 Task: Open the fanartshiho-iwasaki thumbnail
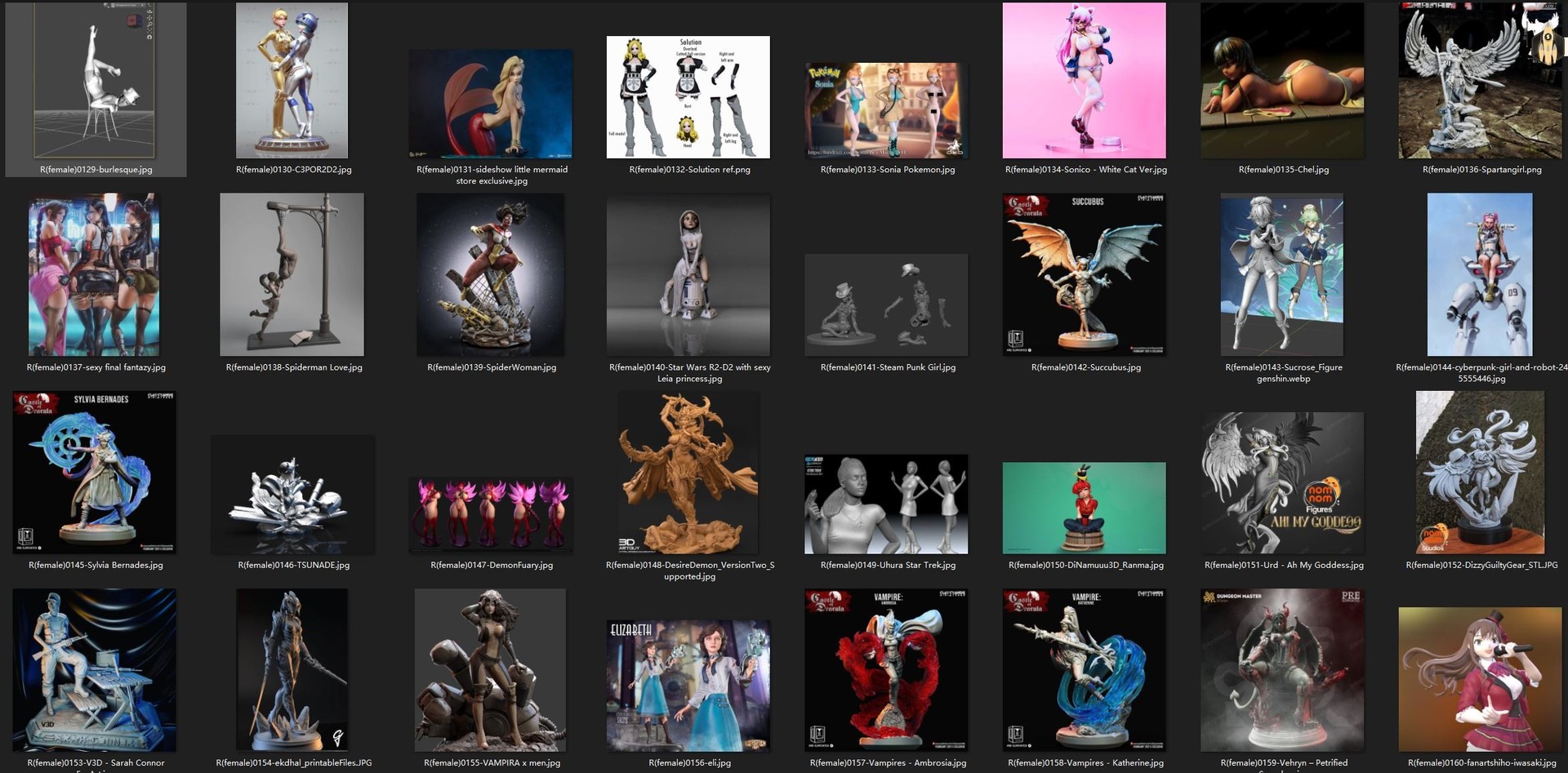tap(1480, 679)
